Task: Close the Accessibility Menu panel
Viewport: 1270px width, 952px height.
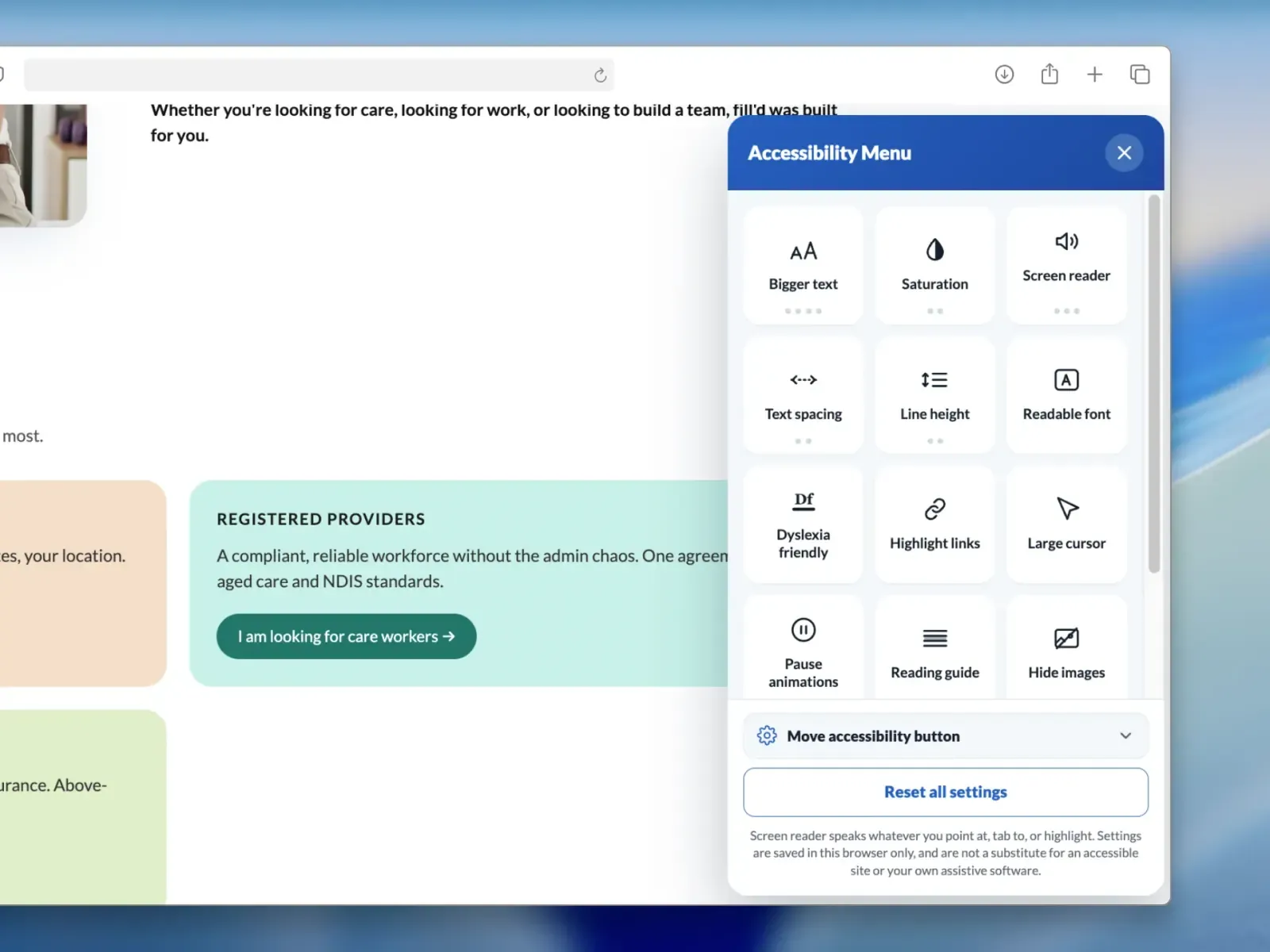Action: pyautogui.click(x=1124, y=152)
